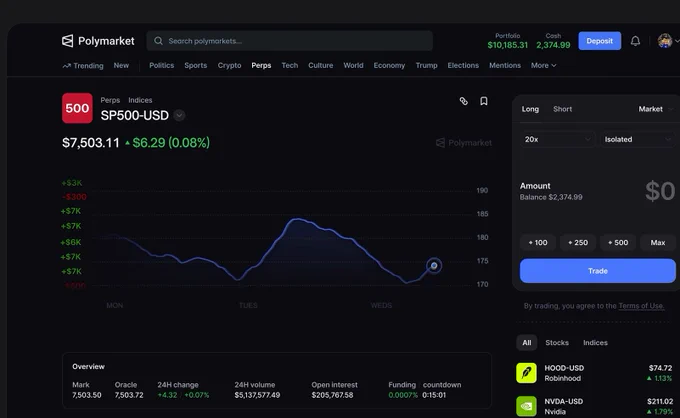Copy link with the chain icon

point(464,101)
